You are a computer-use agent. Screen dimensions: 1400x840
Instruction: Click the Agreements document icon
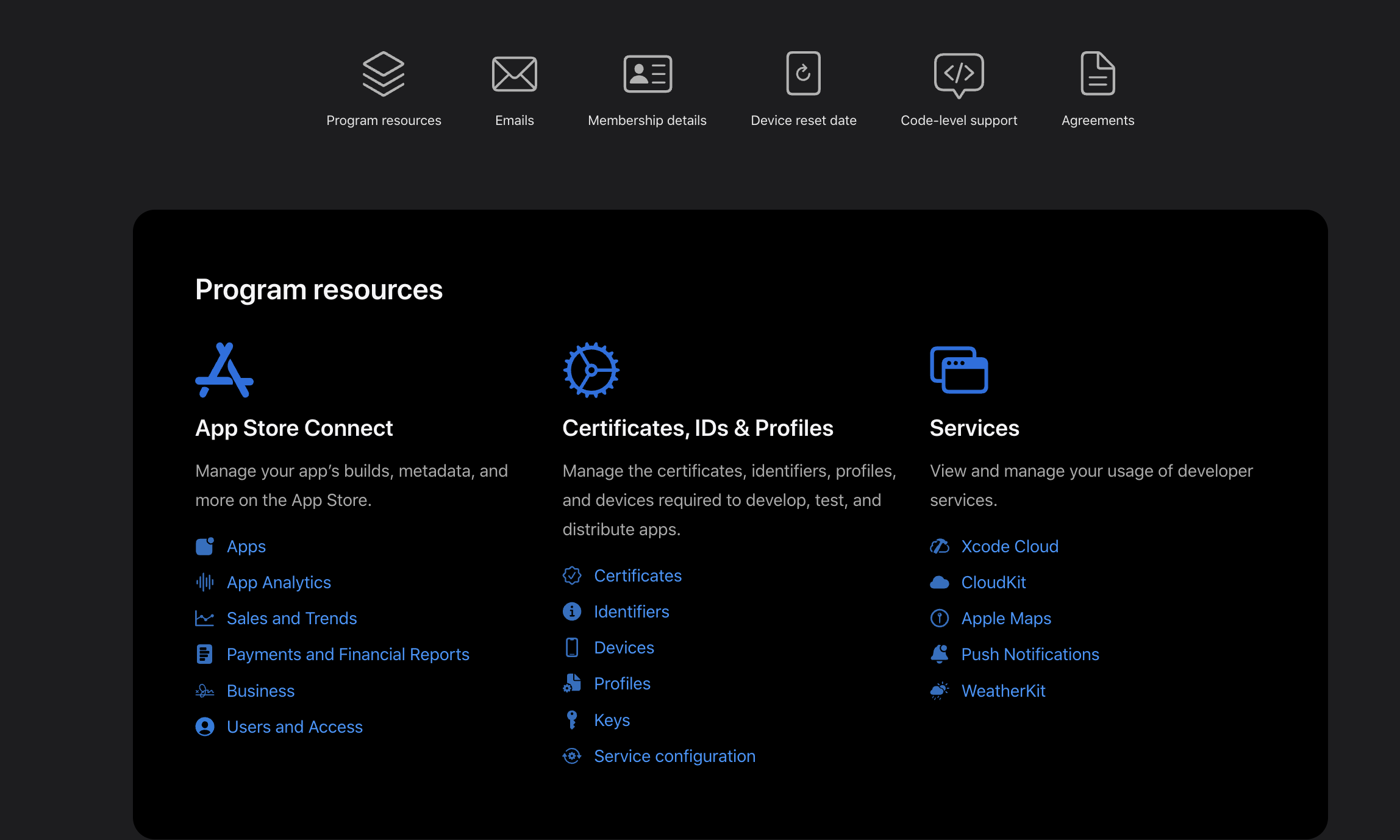[x=1098, y=73]
